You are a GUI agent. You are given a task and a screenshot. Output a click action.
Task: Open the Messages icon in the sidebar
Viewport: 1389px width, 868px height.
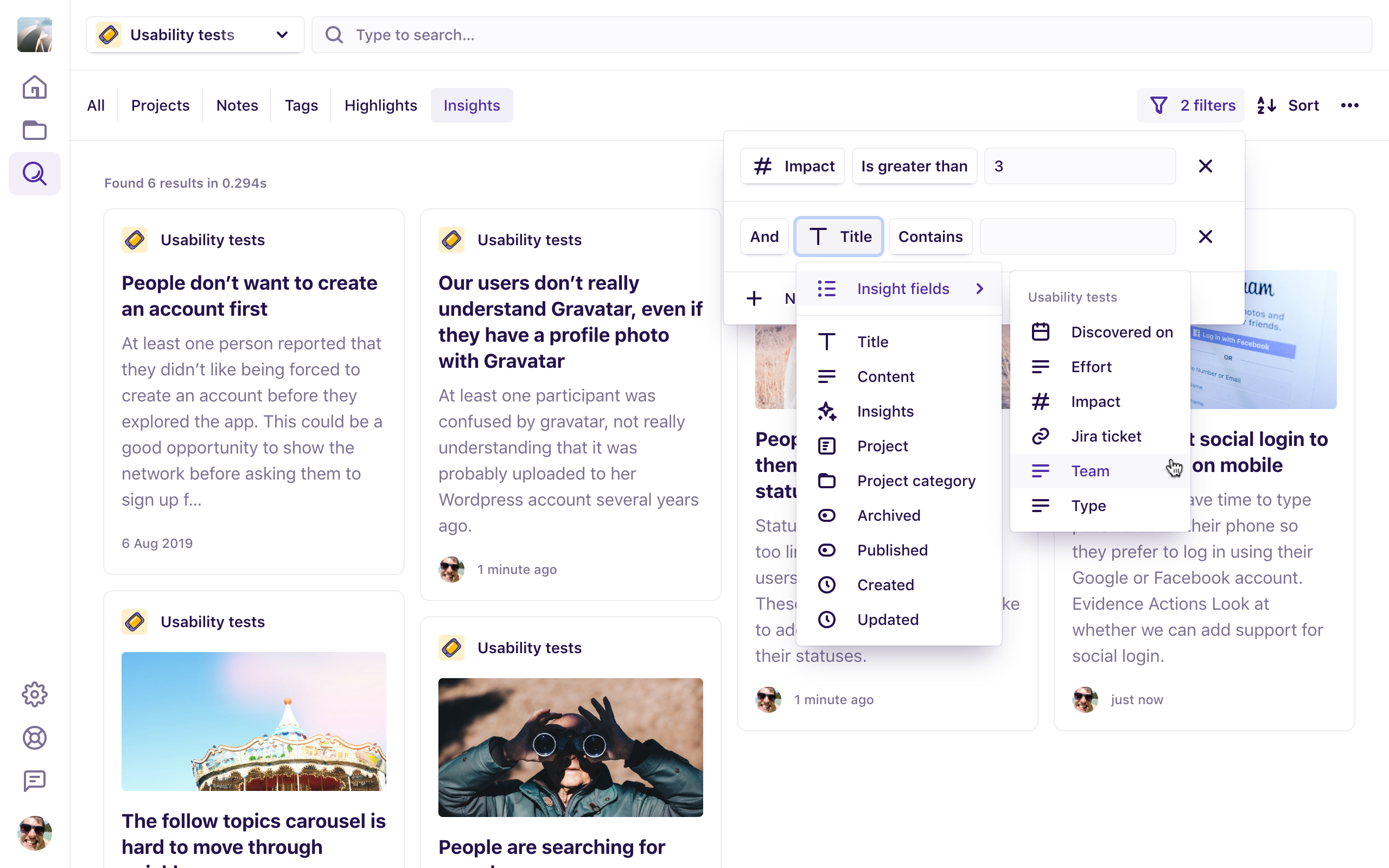point(34,781)
